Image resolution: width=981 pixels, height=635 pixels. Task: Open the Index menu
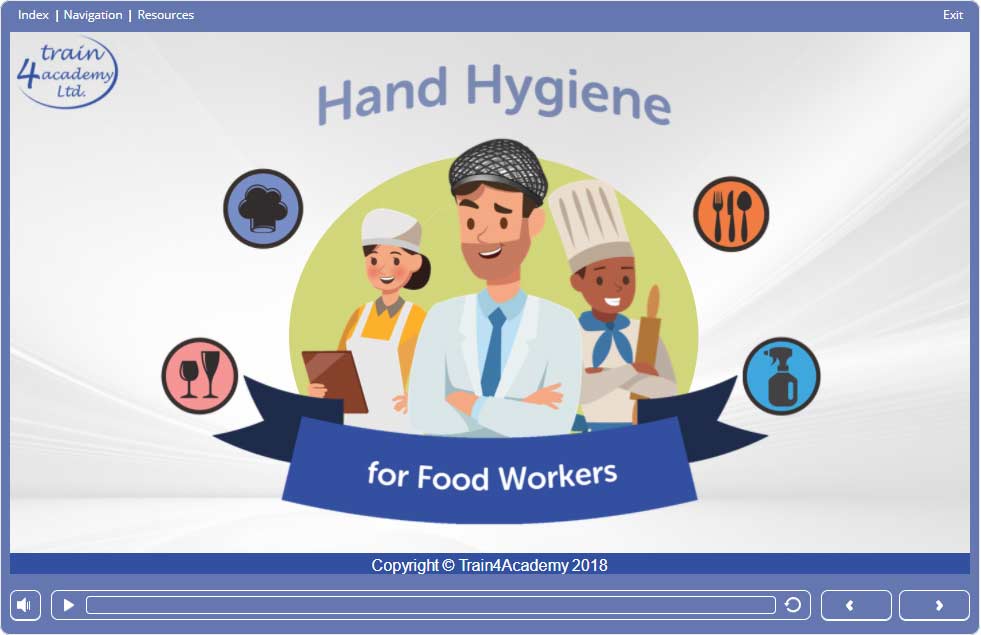tap(33, 15)
